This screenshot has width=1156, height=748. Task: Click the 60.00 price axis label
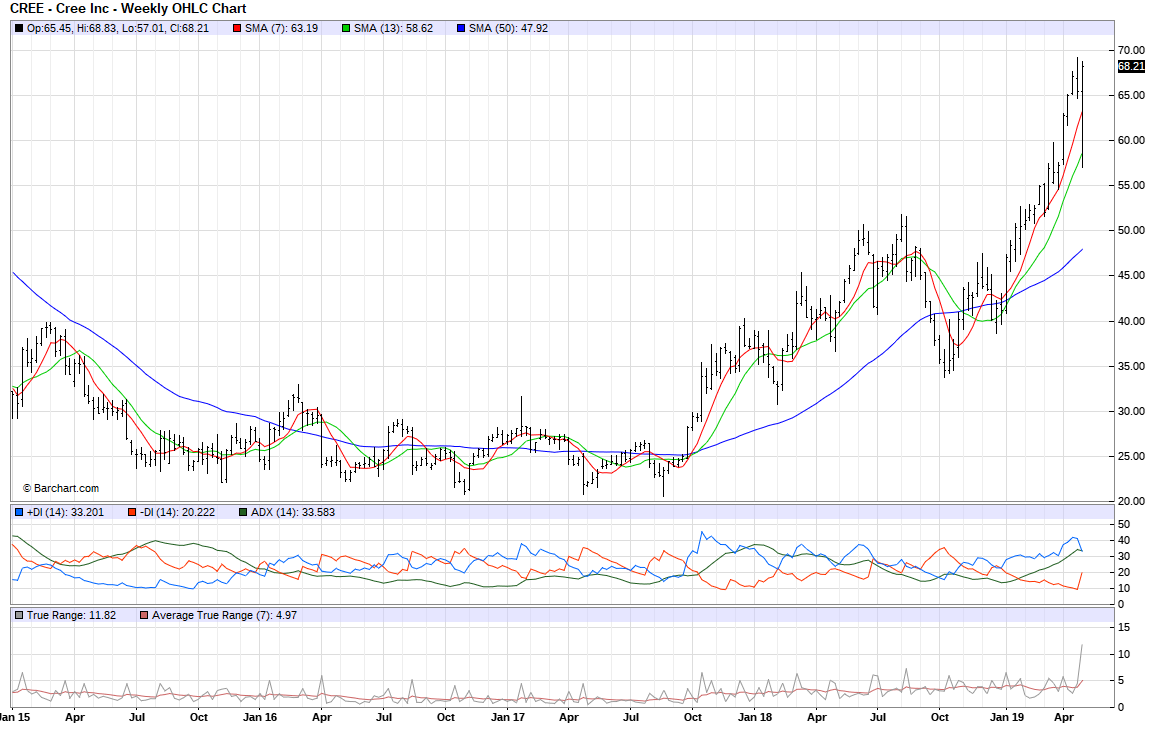(1132, 140)
